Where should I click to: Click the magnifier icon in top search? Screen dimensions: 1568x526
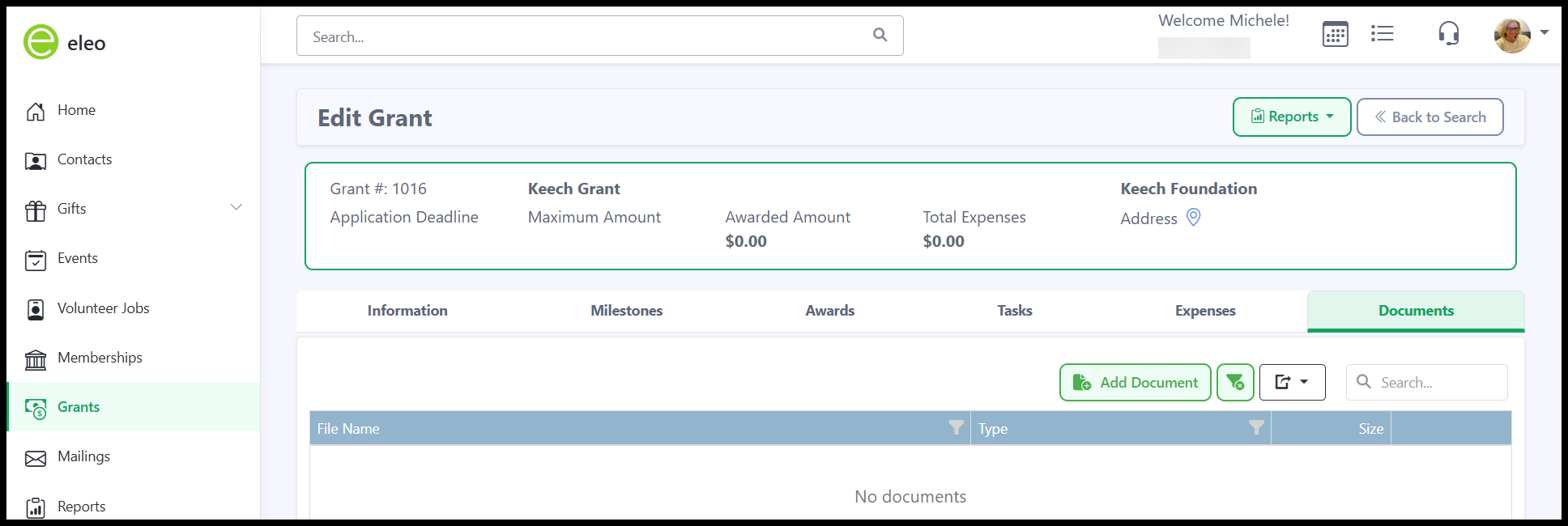tap(880, 35)
